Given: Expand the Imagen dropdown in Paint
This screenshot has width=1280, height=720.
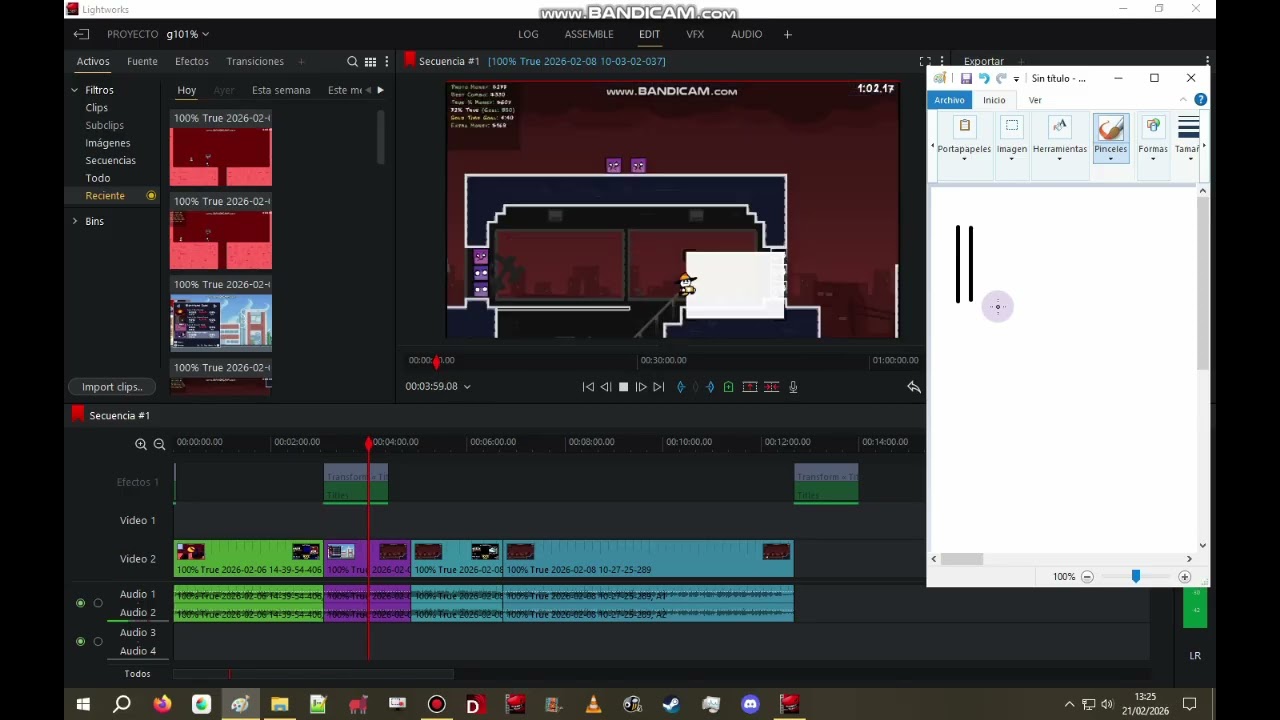Looking at the screenshot, I should click(1011, 158).
